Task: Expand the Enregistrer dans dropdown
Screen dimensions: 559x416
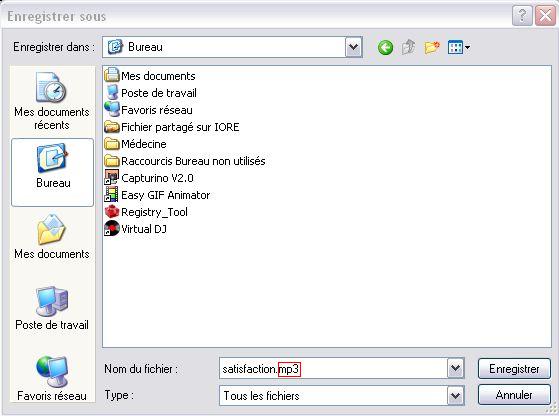Action: [x=353, y=47]
